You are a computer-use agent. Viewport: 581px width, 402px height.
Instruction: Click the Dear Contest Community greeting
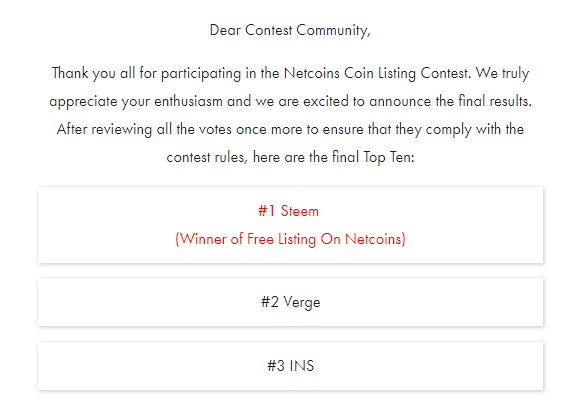[290, 30]
